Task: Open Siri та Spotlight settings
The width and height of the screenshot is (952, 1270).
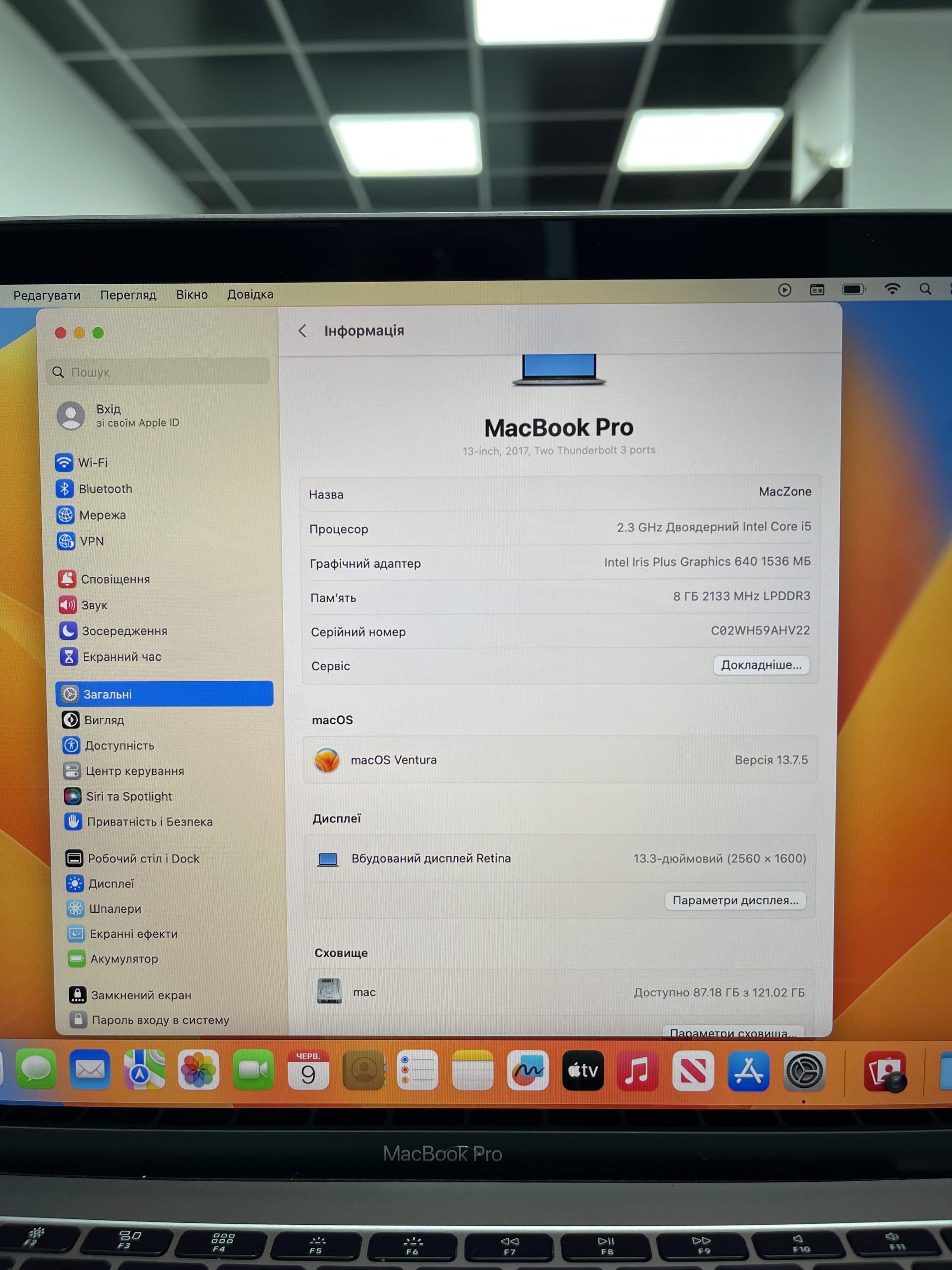Action: click(118, 796)
